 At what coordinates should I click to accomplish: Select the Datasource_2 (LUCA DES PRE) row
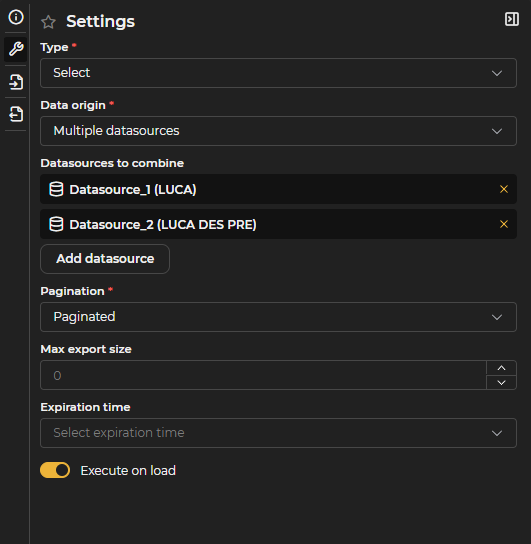click(x=279, y=224)
